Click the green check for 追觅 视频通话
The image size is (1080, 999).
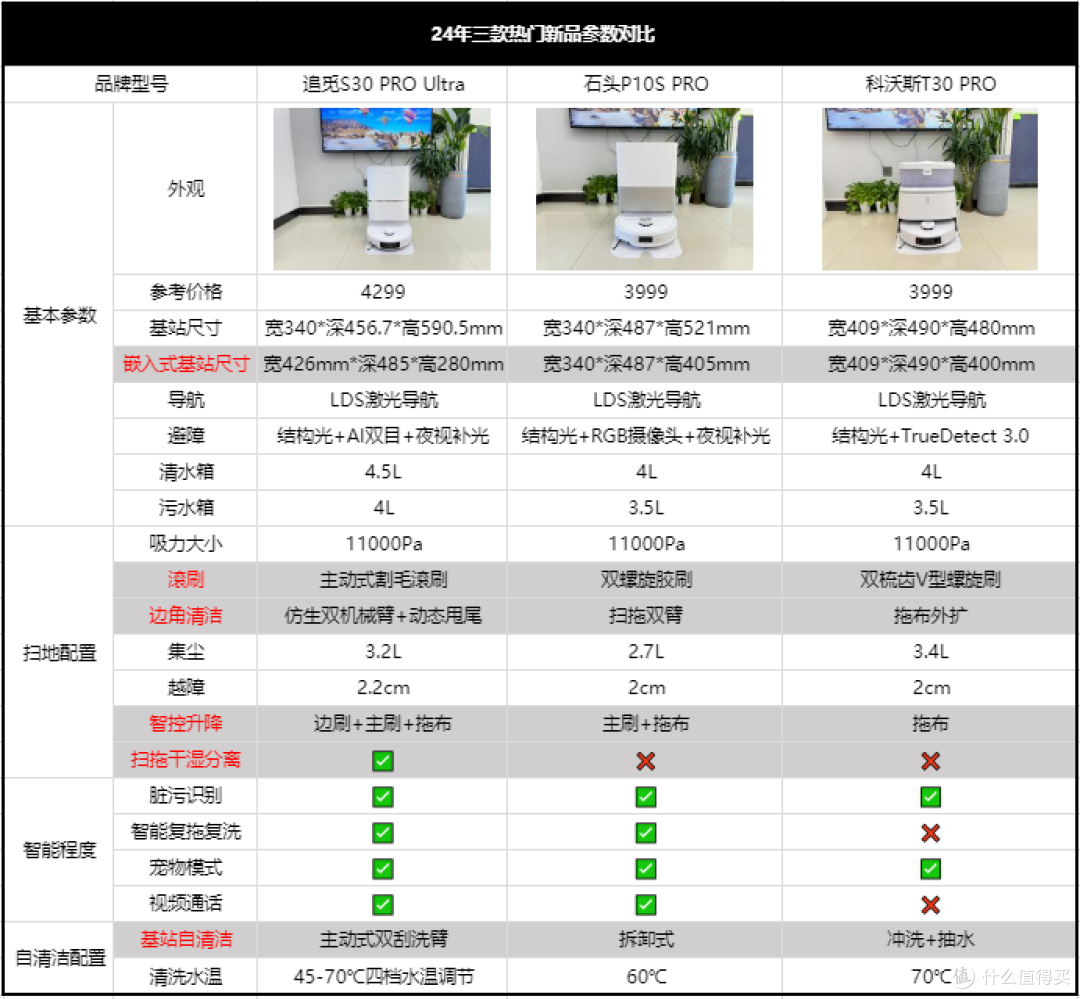383,904
